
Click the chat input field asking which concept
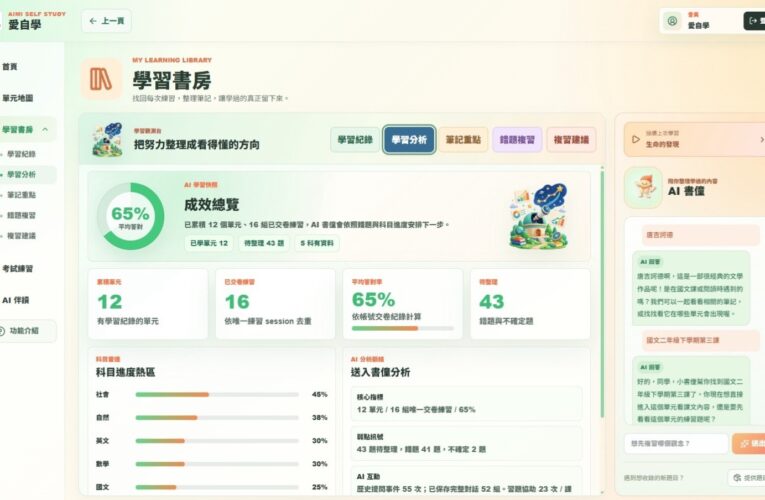[x=676, y=443]
